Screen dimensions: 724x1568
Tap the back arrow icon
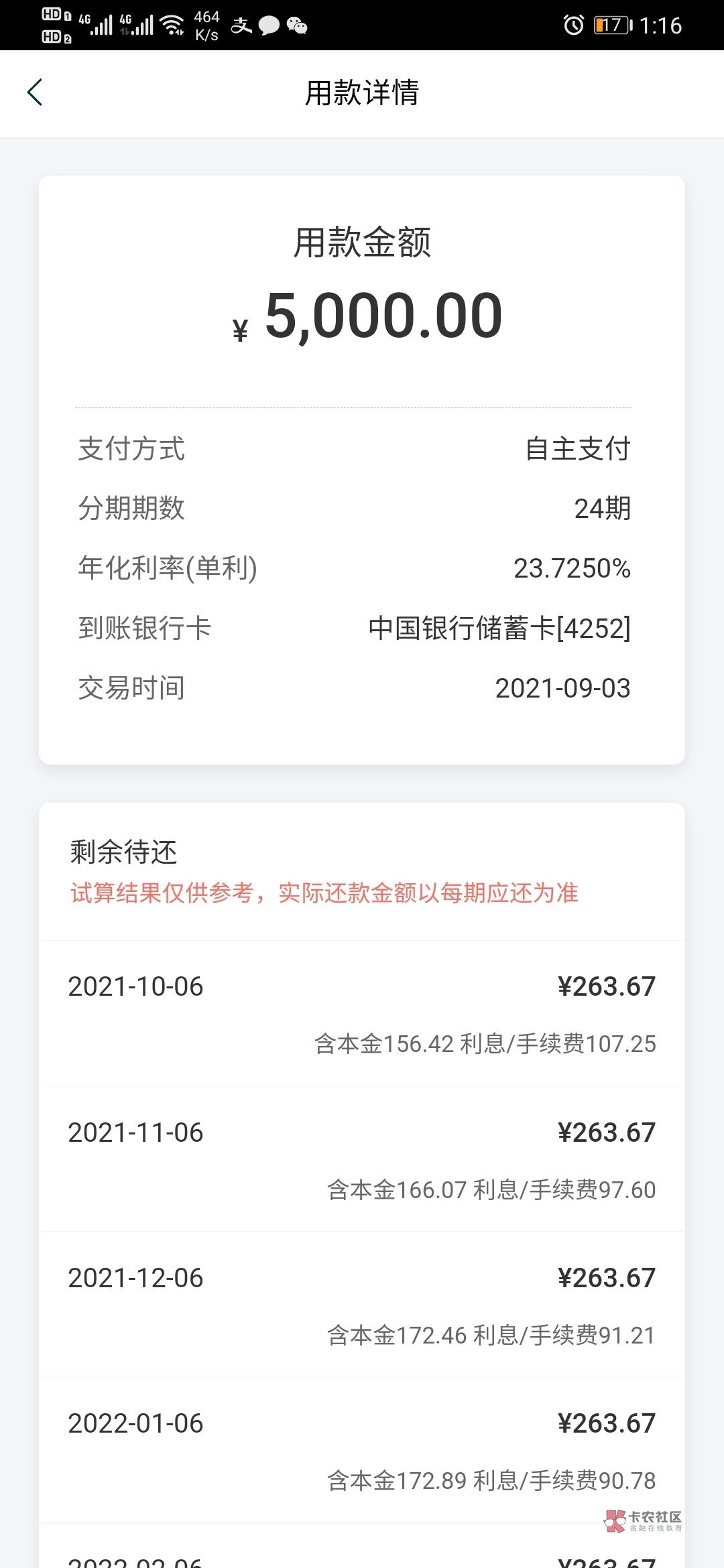(x=35, y=92)
